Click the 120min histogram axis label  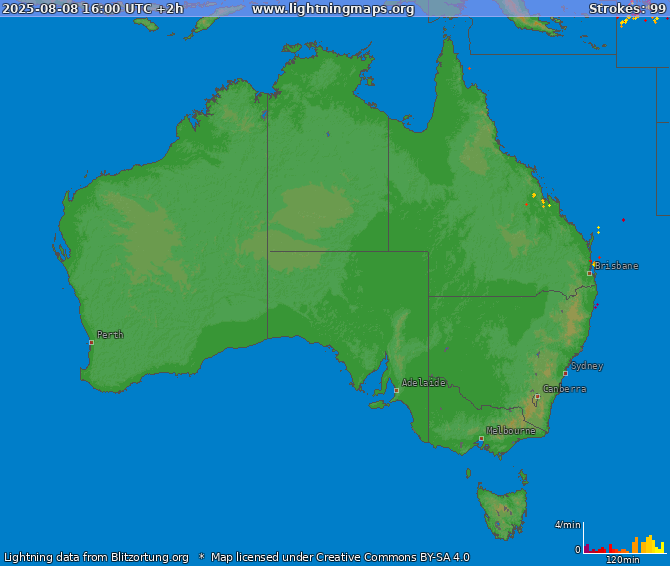[622, 560]
